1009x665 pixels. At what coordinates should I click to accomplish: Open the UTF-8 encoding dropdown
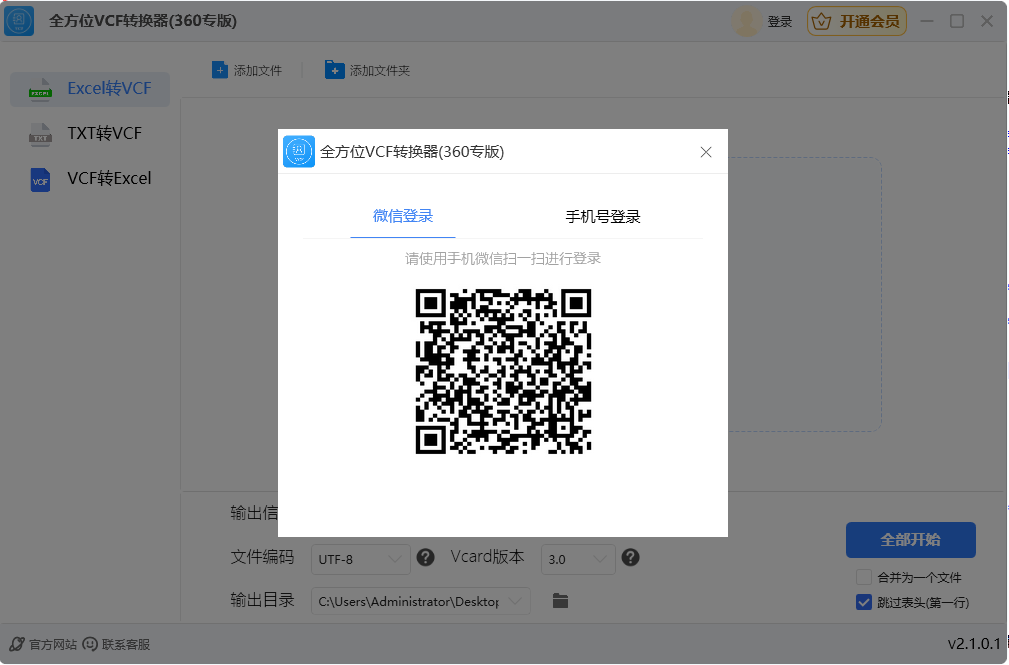(360, 559)
